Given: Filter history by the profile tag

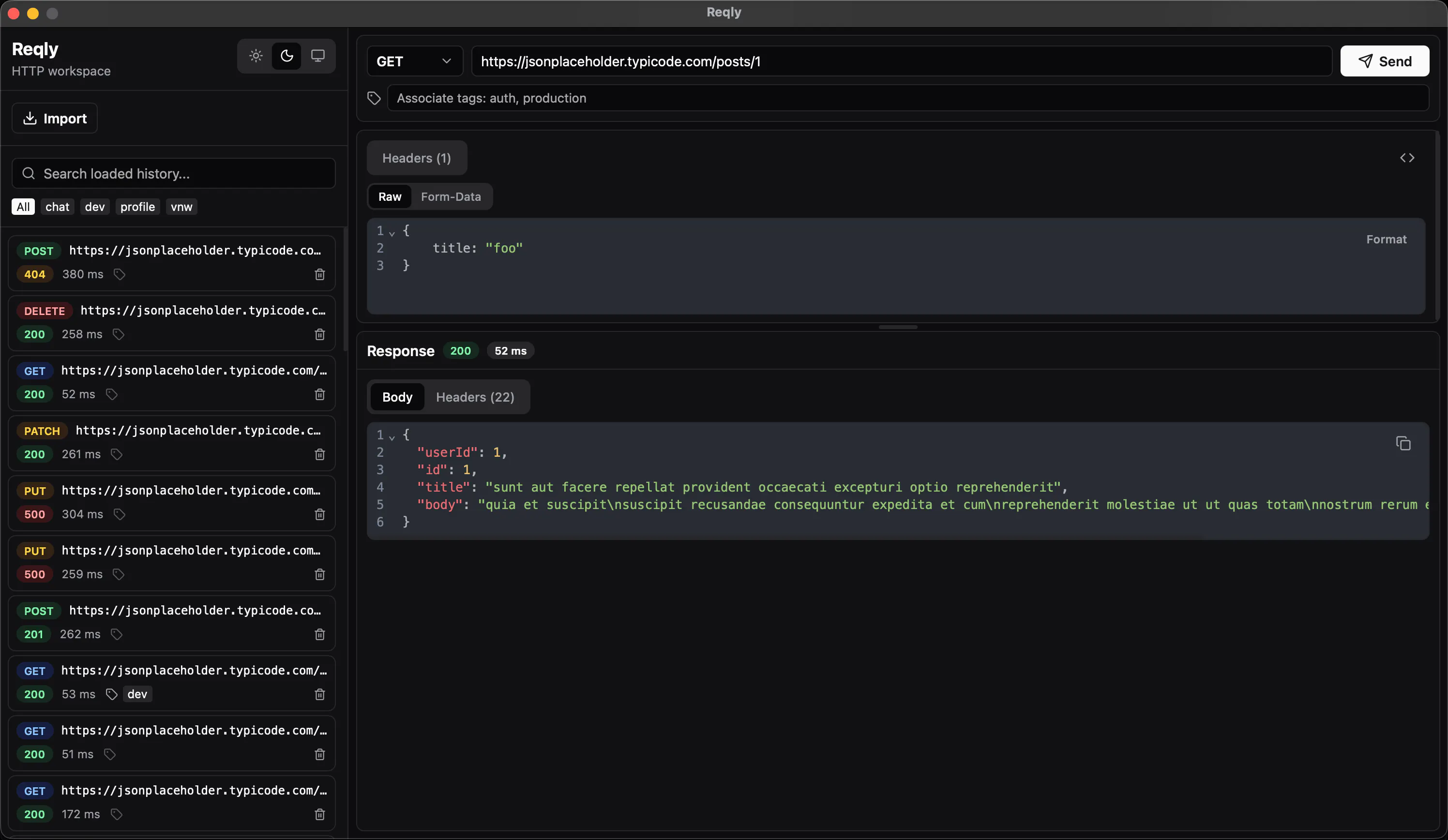Looking at the screenshot, I should pos(138,207).
